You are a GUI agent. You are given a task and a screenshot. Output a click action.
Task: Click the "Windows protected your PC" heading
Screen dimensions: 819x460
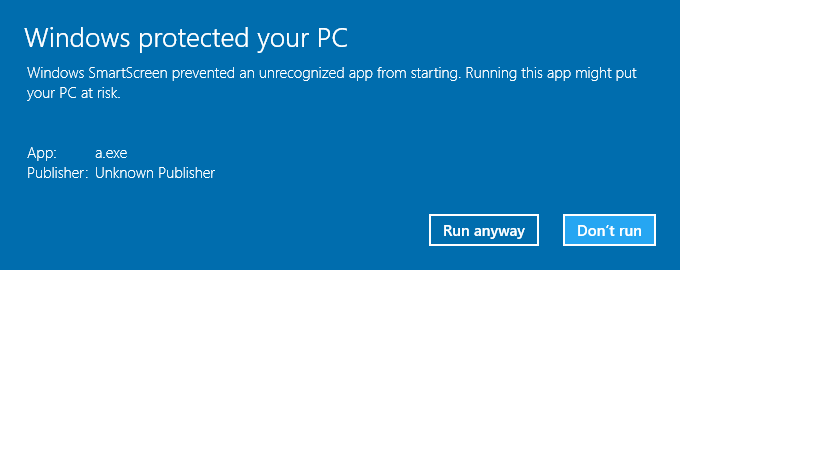[186, 38]
